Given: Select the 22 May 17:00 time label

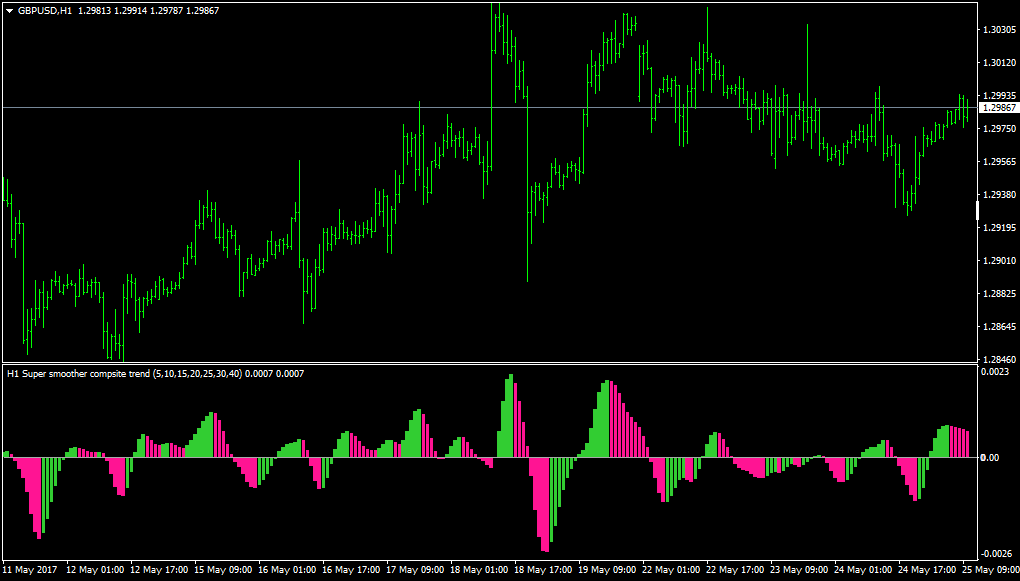Looking at the screenshot, I should point(736,569).
